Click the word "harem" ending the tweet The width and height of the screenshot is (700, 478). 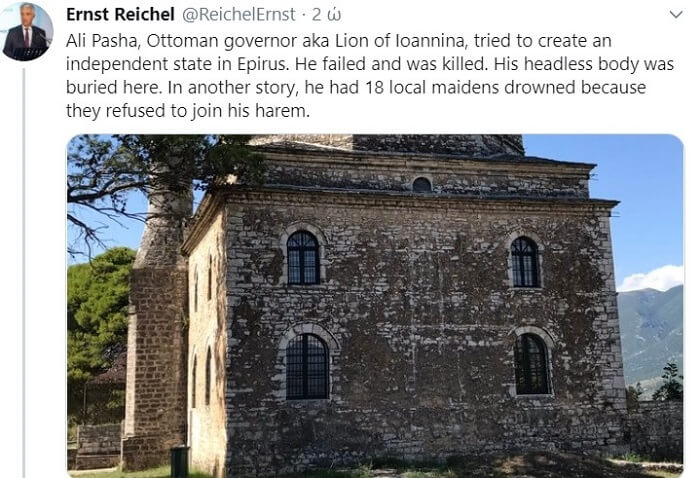[x=284, y=111]
